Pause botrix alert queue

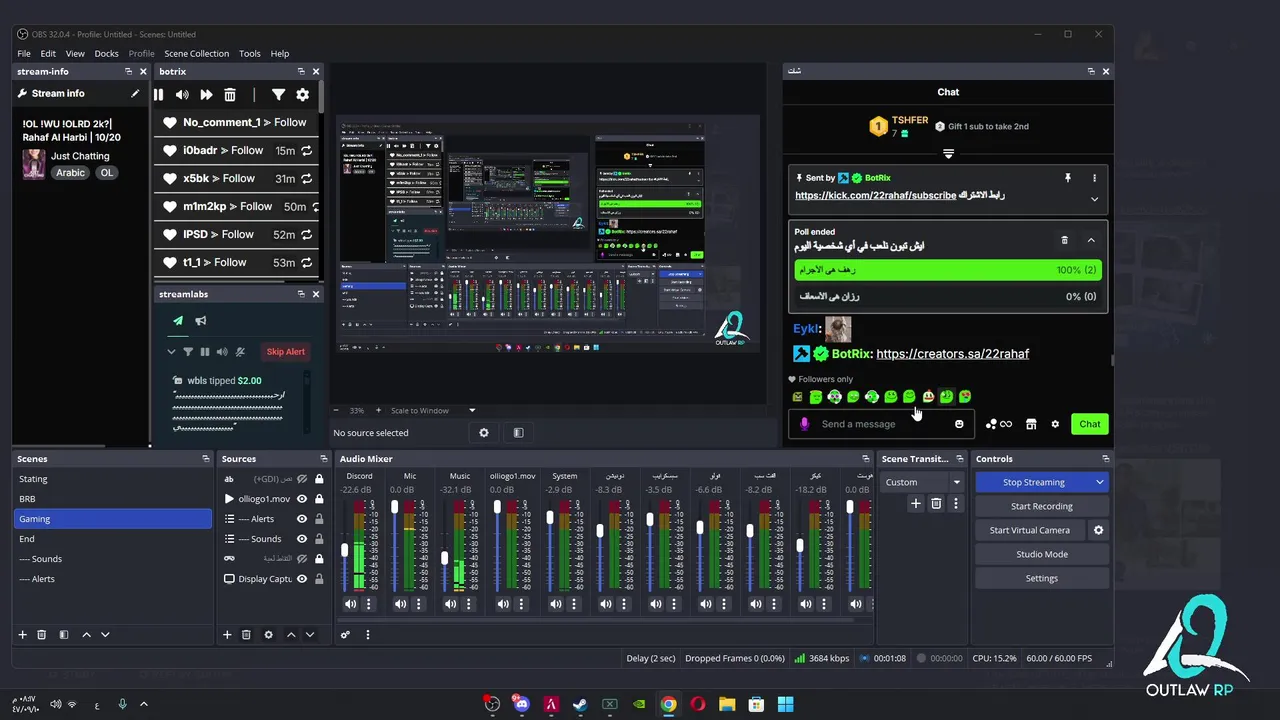click(158, 94)
